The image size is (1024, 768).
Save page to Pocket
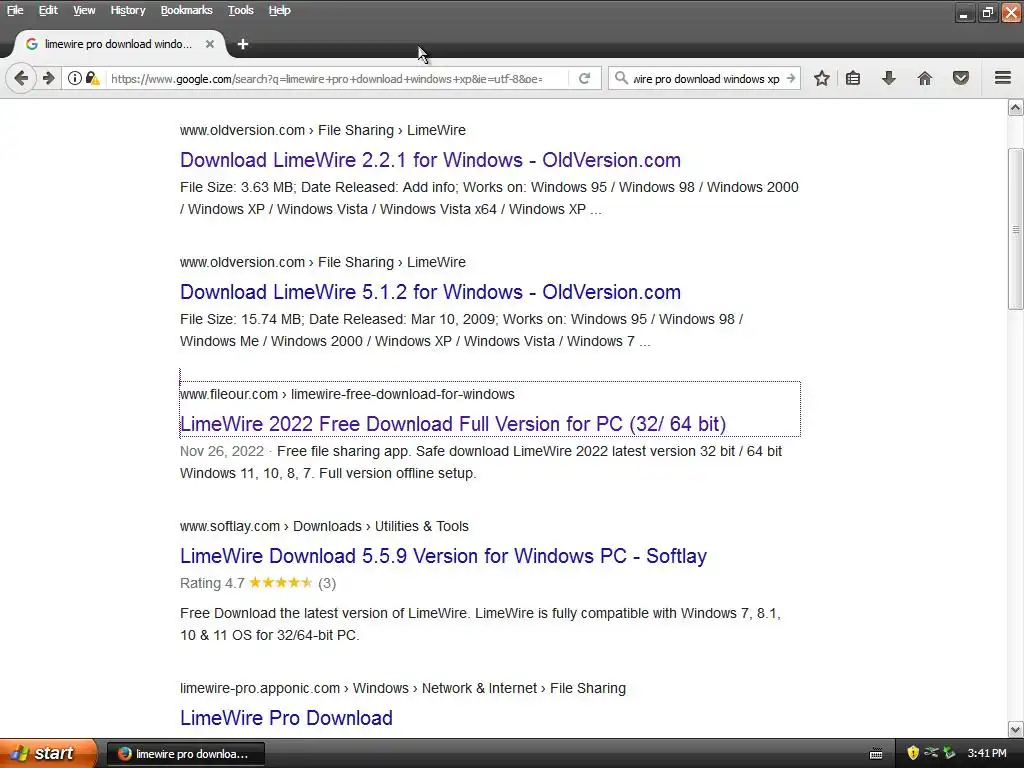[961, 78]
